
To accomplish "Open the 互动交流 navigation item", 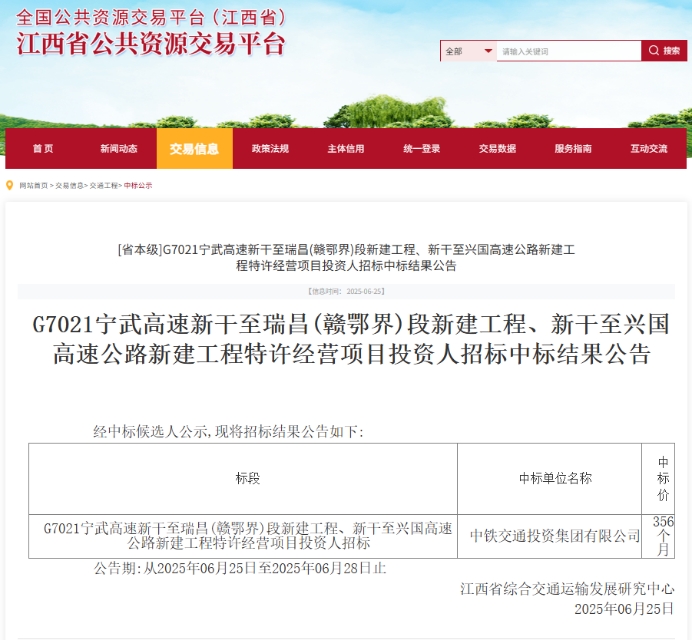I will [649, 149].
